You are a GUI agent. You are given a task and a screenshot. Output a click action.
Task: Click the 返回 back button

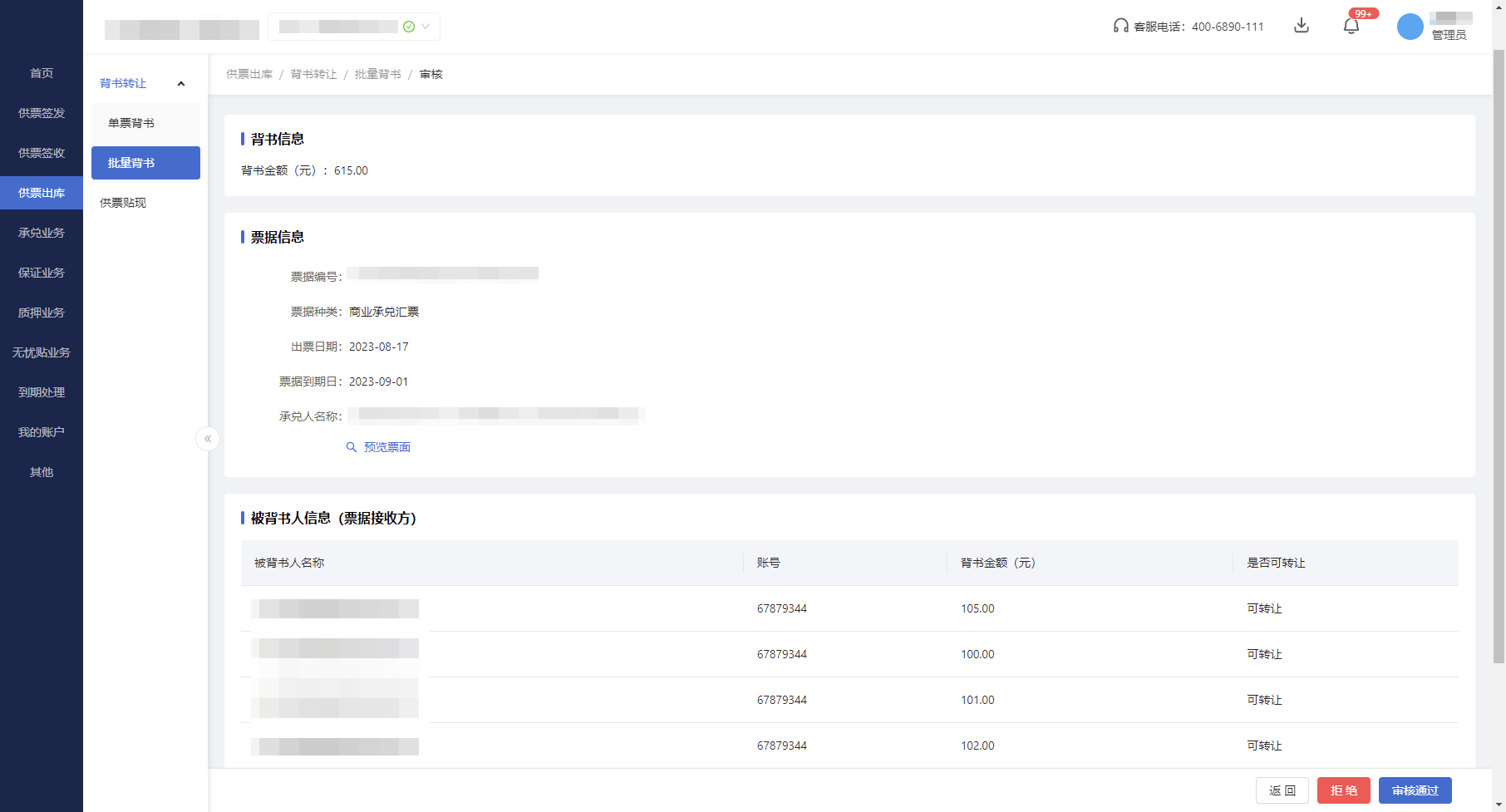click(1282, 790)
